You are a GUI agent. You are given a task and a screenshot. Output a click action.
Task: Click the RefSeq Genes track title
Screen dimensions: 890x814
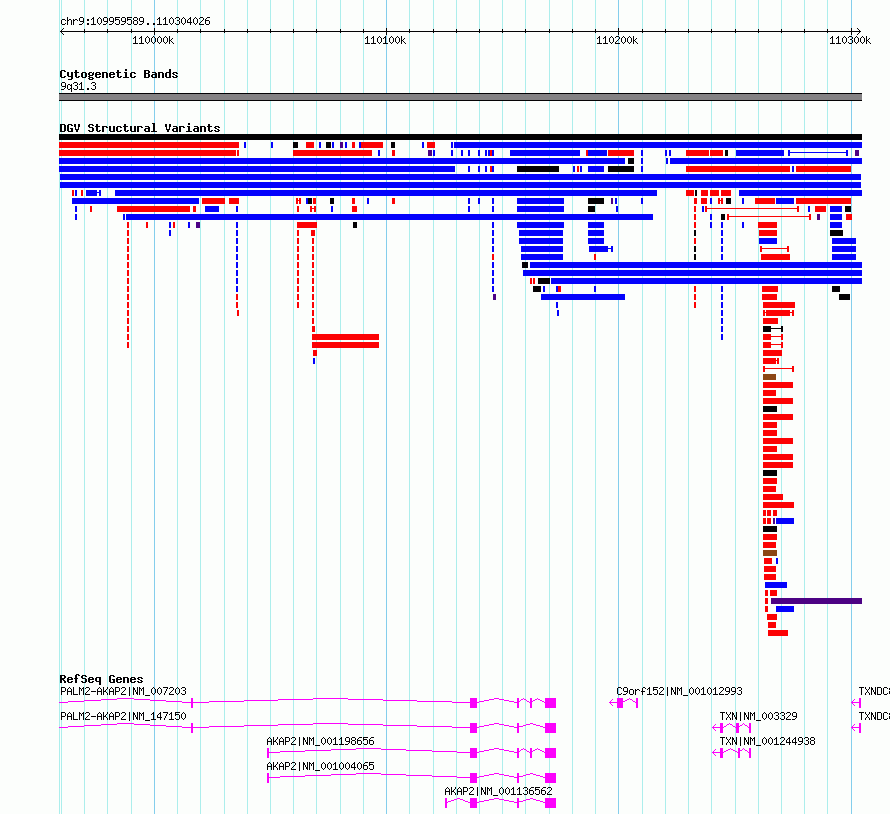[101, 679]
